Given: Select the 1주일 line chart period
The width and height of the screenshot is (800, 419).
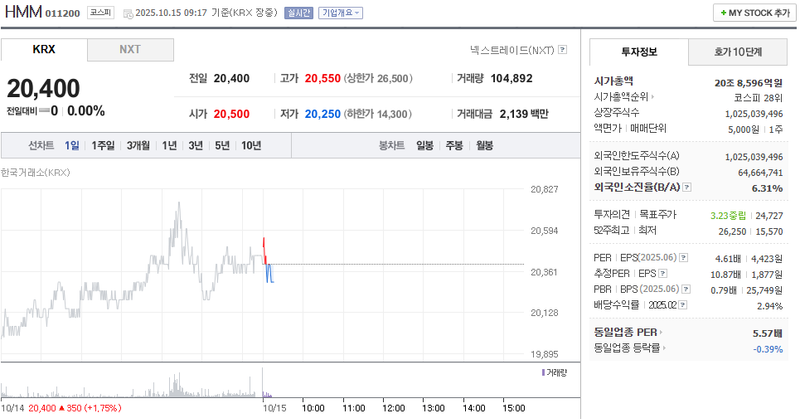Looking at the screenshot, I should point(103,146).
